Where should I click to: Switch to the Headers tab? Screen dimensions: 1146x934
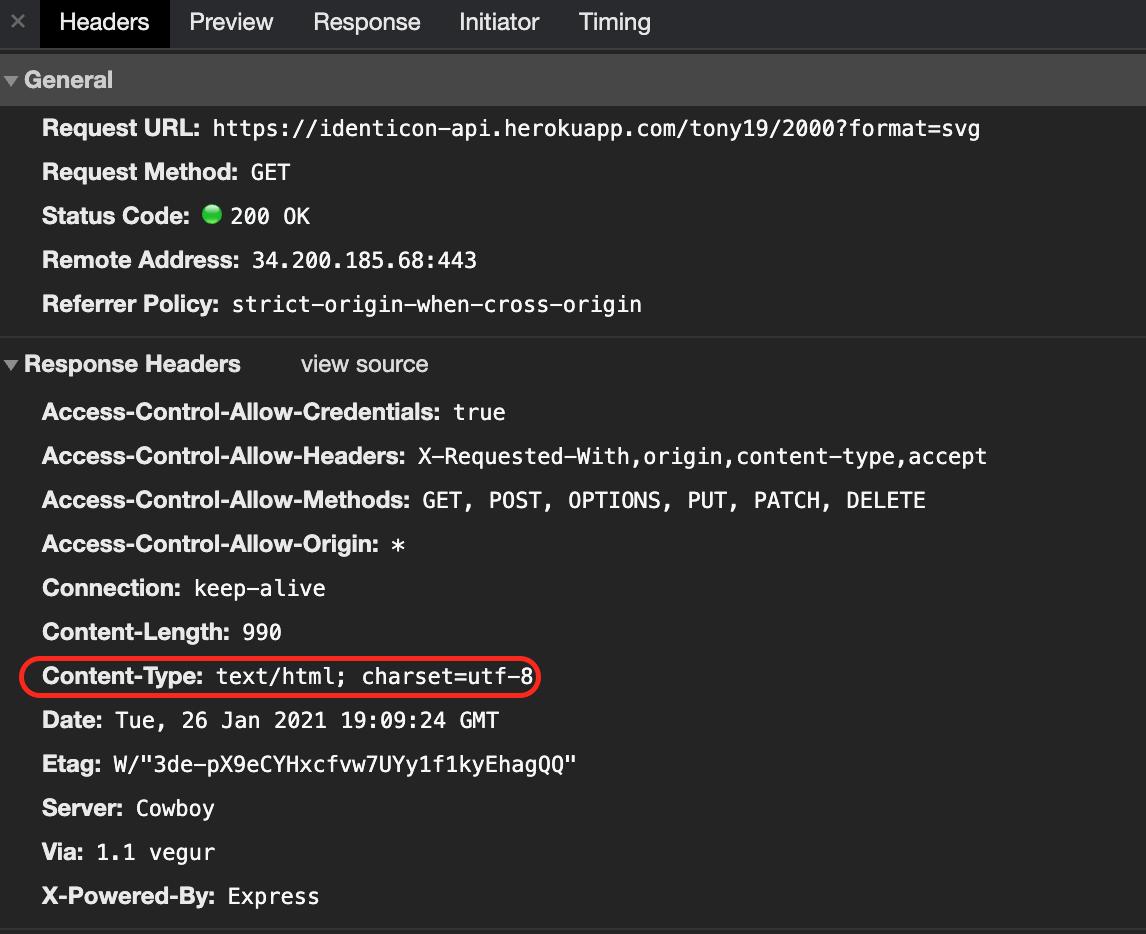(x=104, y=22)
